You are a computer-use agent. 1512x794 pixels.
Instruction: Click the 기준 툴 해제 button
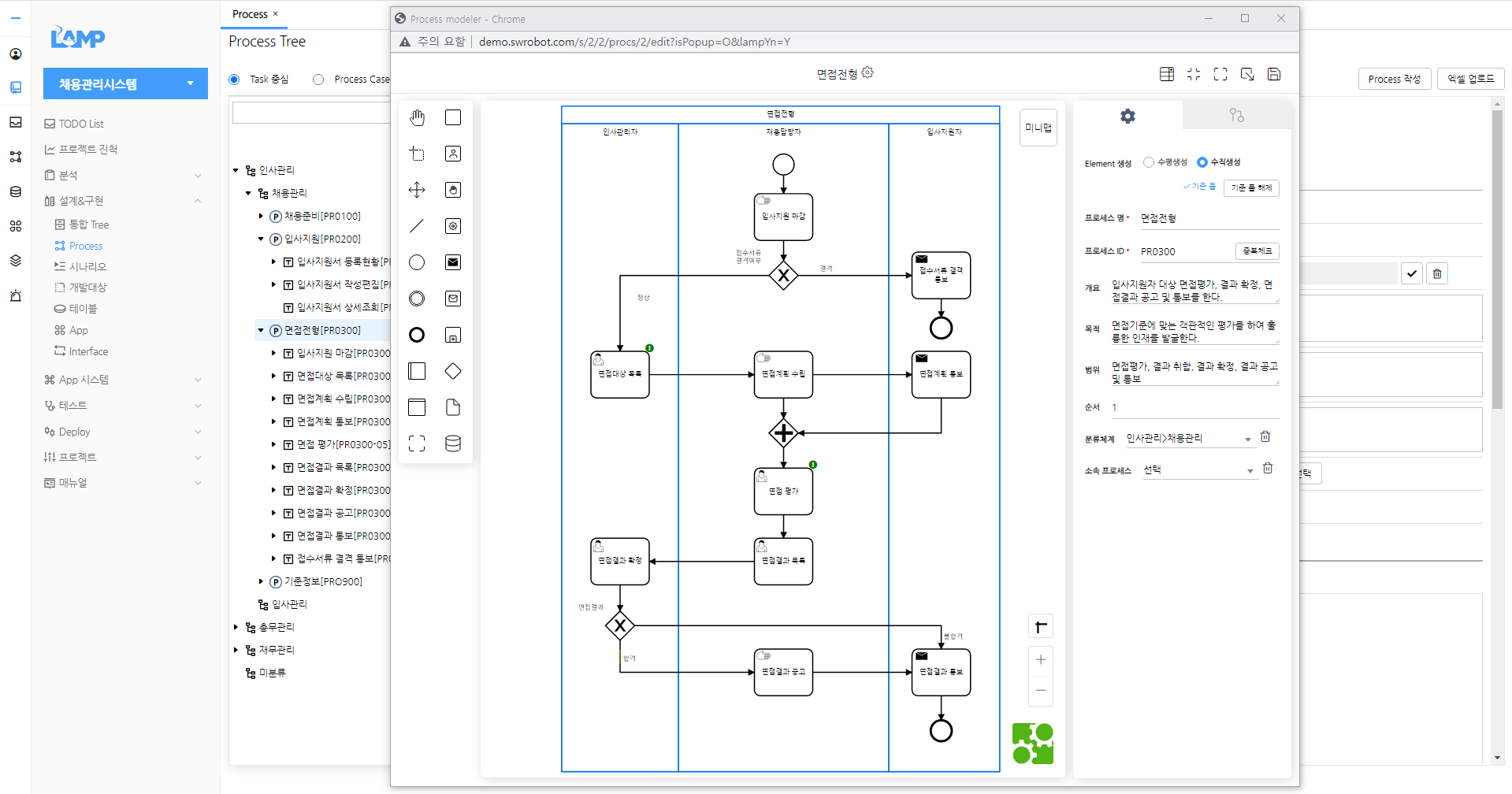pos(1251,187)
